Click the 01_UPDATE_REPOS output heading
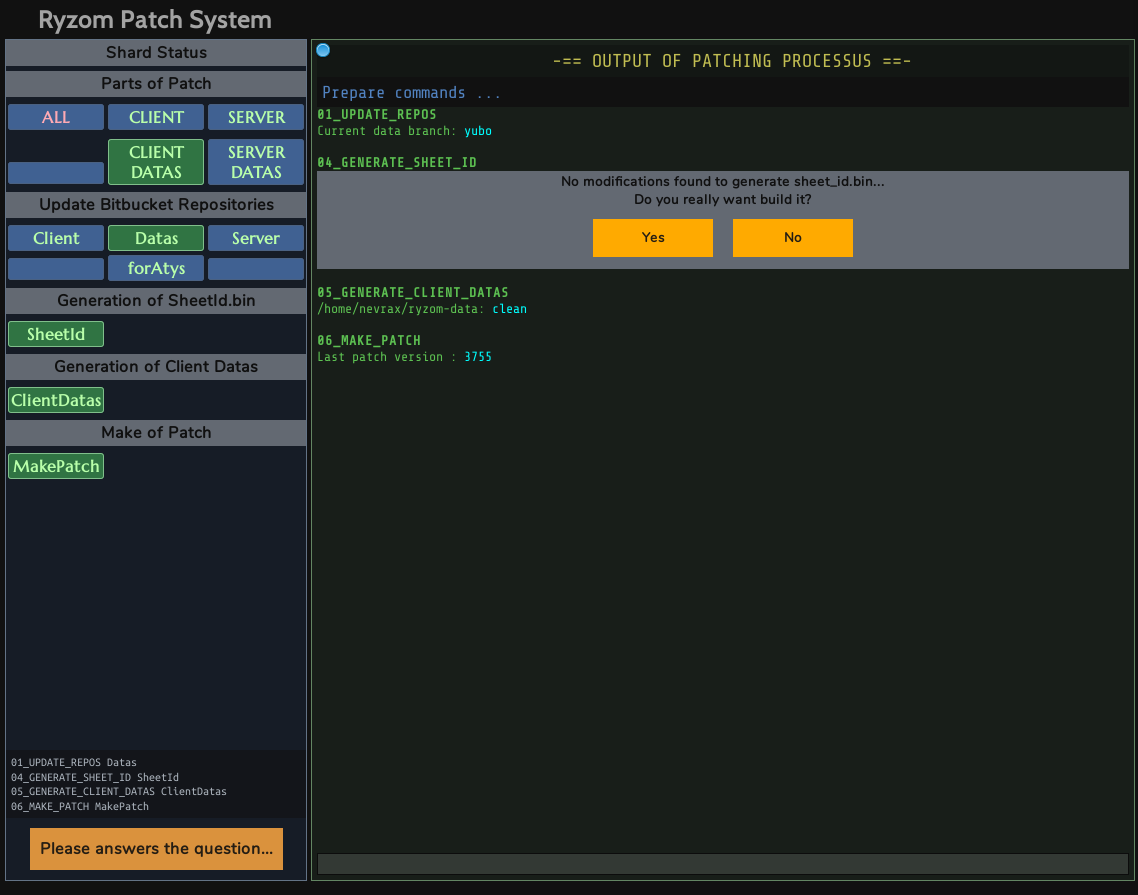The image size is (1138, 895). [377, 115]
